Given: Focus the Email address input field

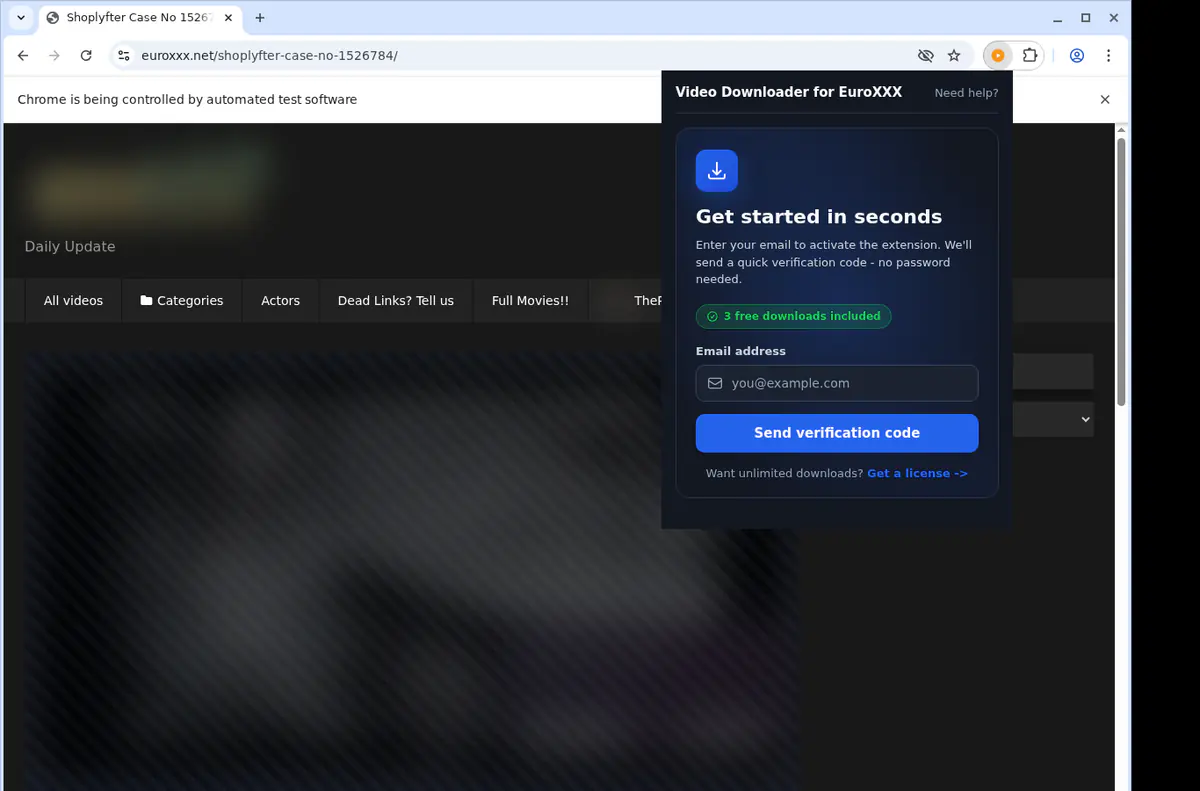Looking at the screenshot, I should 837,383.
